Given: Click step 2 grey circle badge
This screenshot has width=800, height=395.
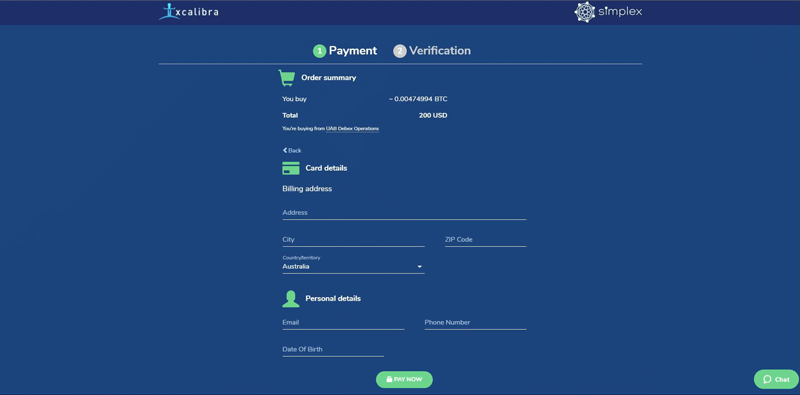Looking at the screenshot, I should (x=399, y=51).
